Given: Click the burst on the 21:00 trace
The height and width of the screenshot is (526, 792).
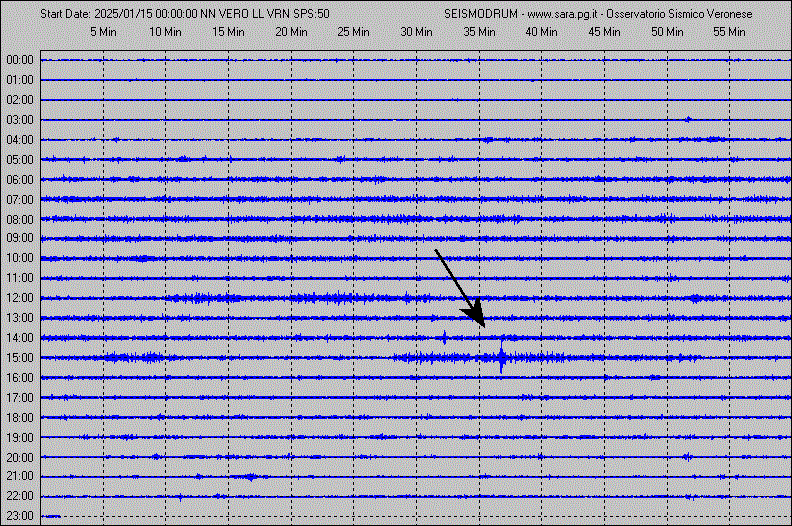Looking at the screenshot, I should 251,476.
